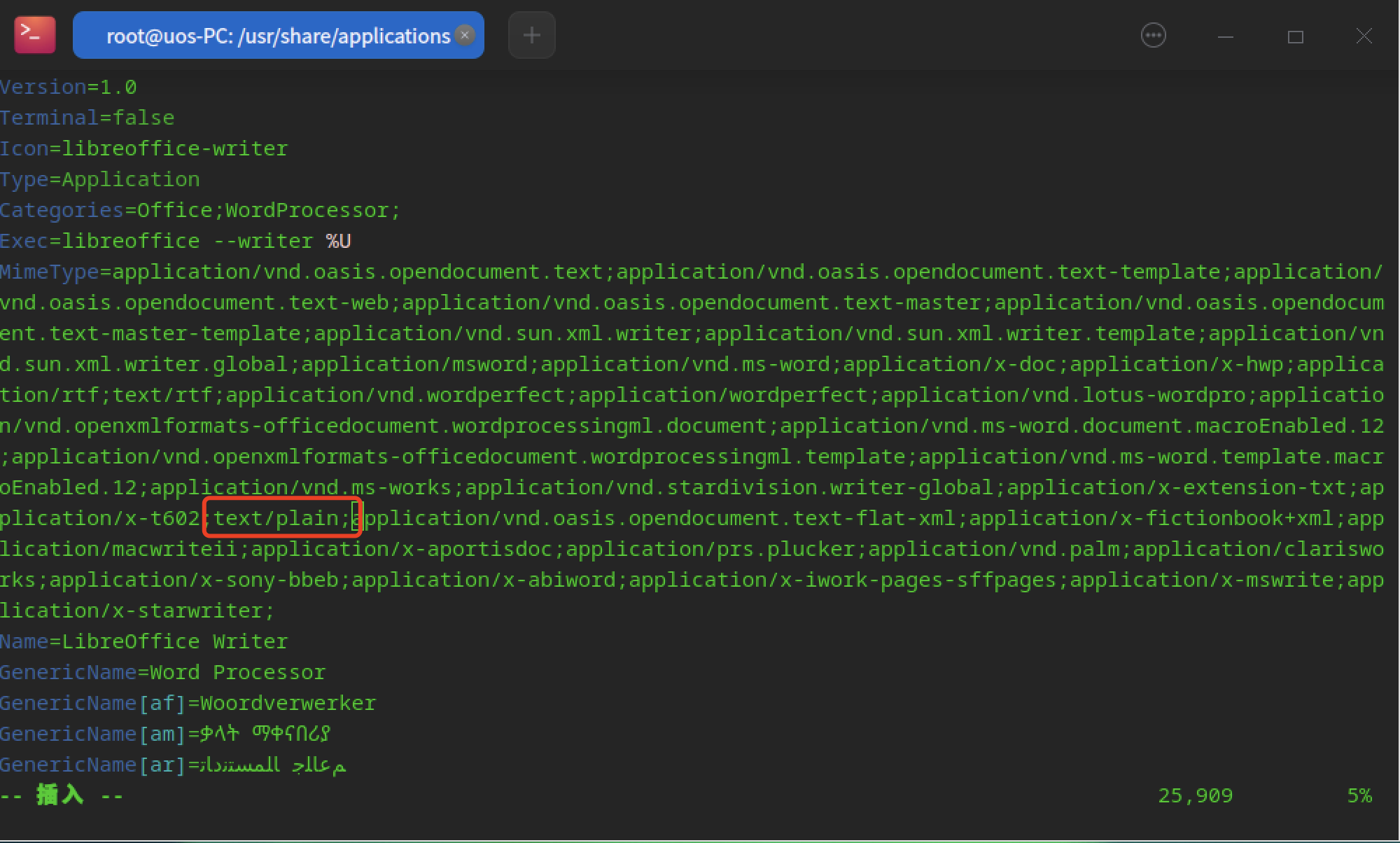Place cursor on text/plain in MimeType
This screenshot has height=843, width=1400.
pos(276,518)
